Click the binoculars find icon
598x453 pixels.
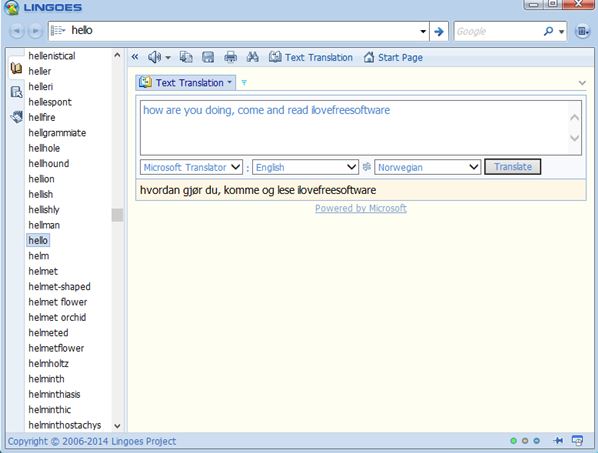pyautogui.click(x=252, y=57)
